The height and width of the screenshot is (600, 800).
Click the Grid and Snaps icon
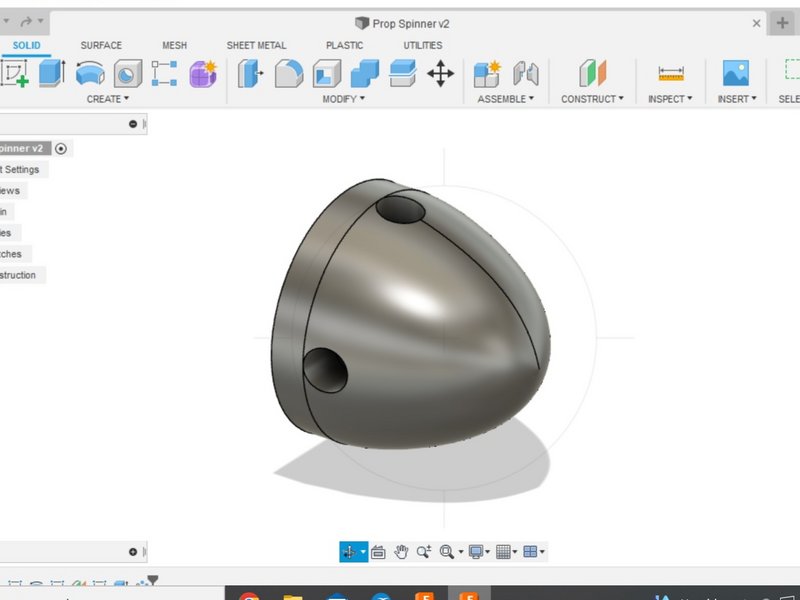503,552
